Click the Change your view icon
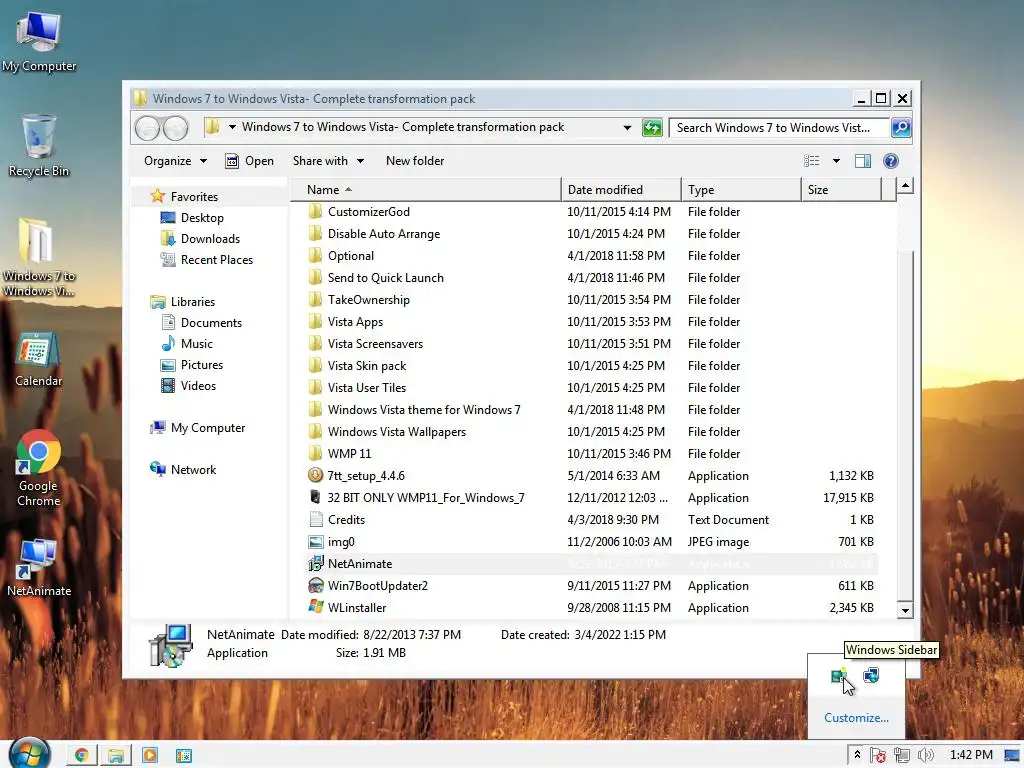The image size is (1024, 768). point(811,161)
